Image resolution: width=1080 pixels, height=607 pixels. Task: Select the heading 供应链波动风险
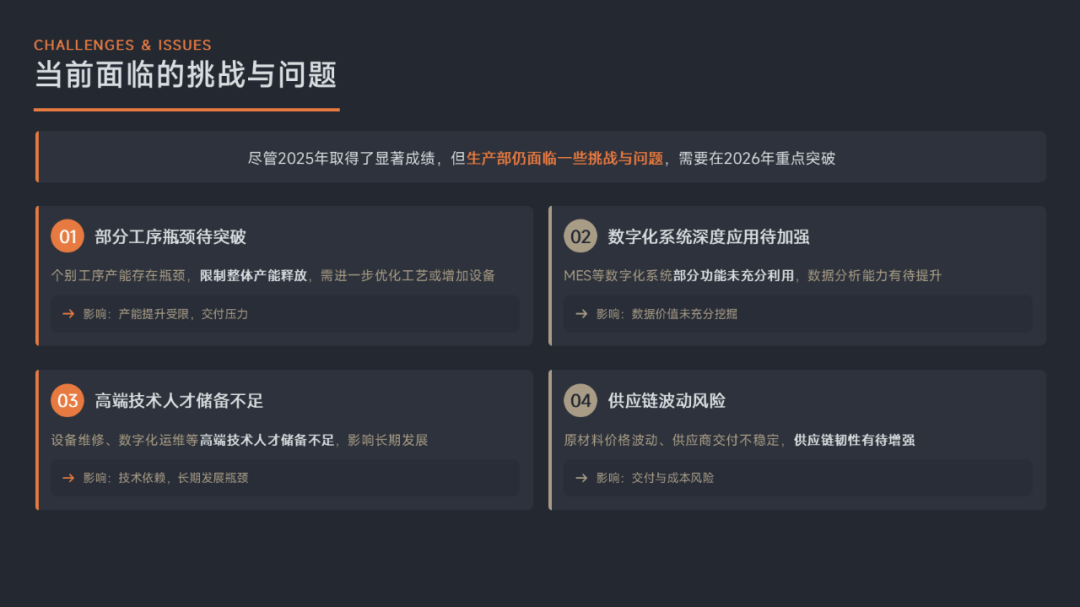click(x=666, y=401)
